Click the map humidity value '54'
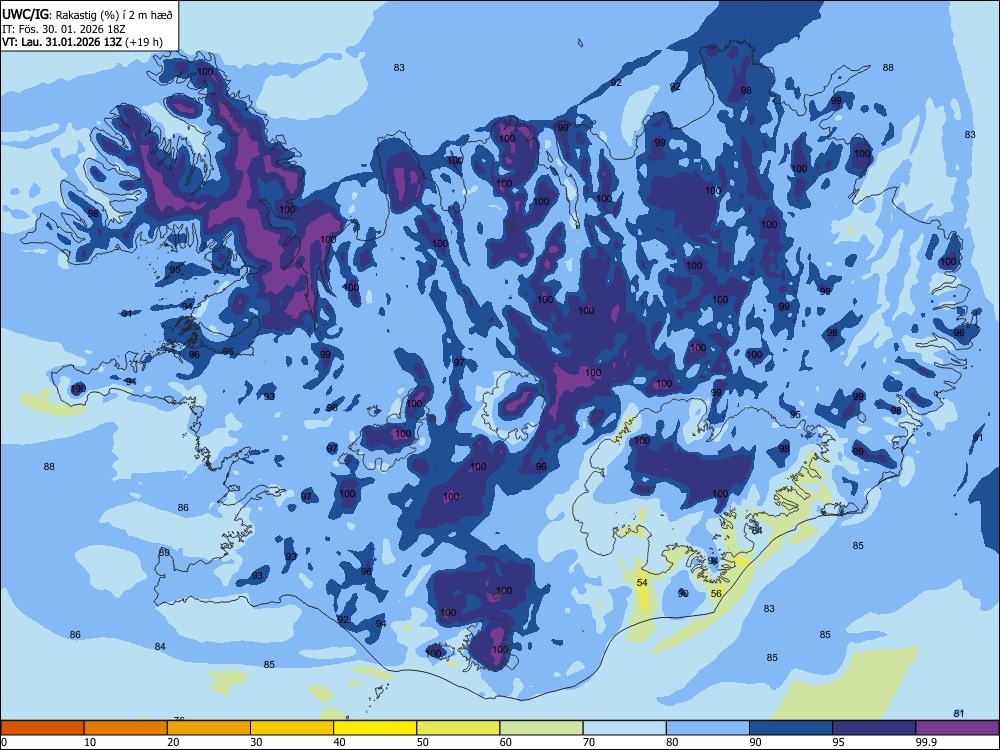Screen dimensions: 1000x750 642,583
